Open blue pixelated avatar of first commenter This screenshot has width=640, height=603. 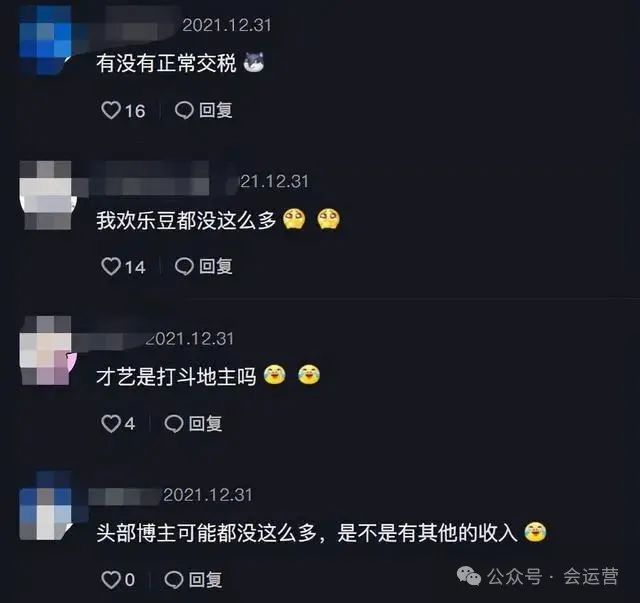(46, 40)
